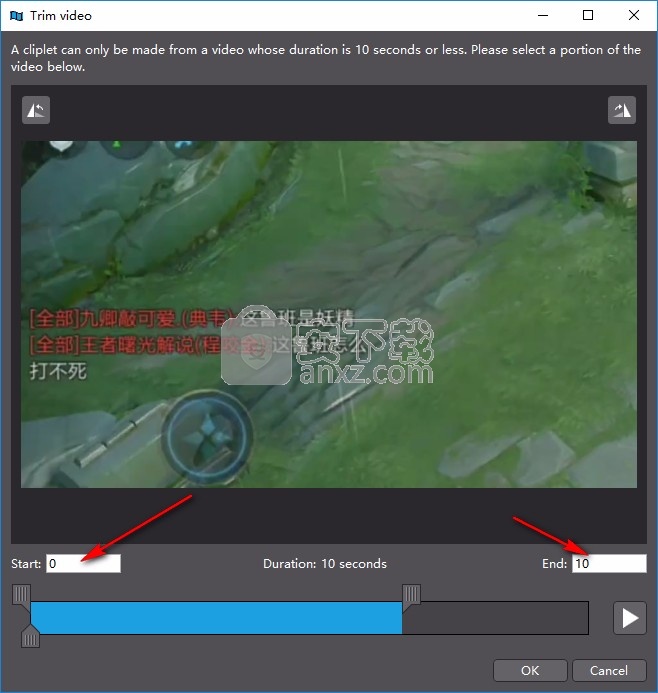Minimize the Trim video window
The image size is (658, 693).
[x=543, y=15]
